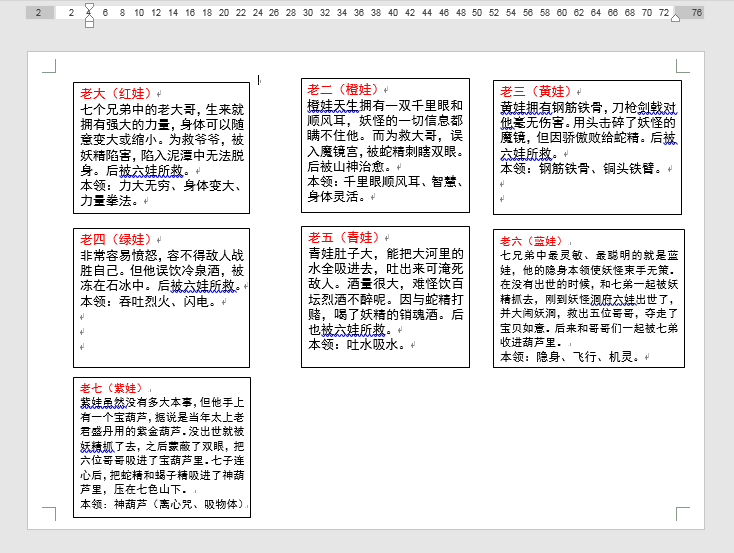Click ruler number 40
The height and width of the screenshot is (553, 734).
tap(393, 13)
